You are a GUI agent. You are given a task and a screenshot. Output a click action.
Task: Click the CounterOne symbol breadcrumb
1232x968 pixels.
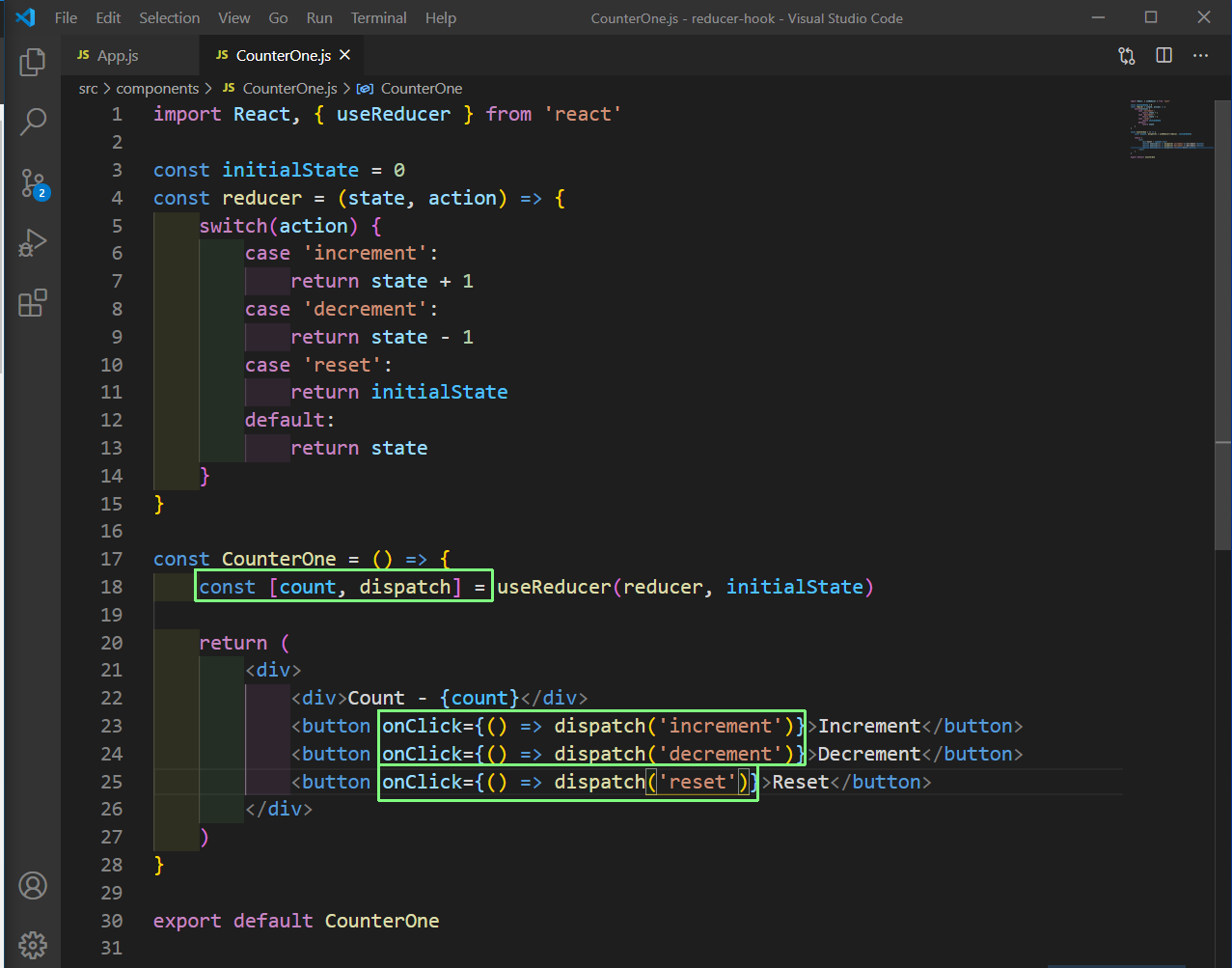pyautogui.click(x=410, y=88)
